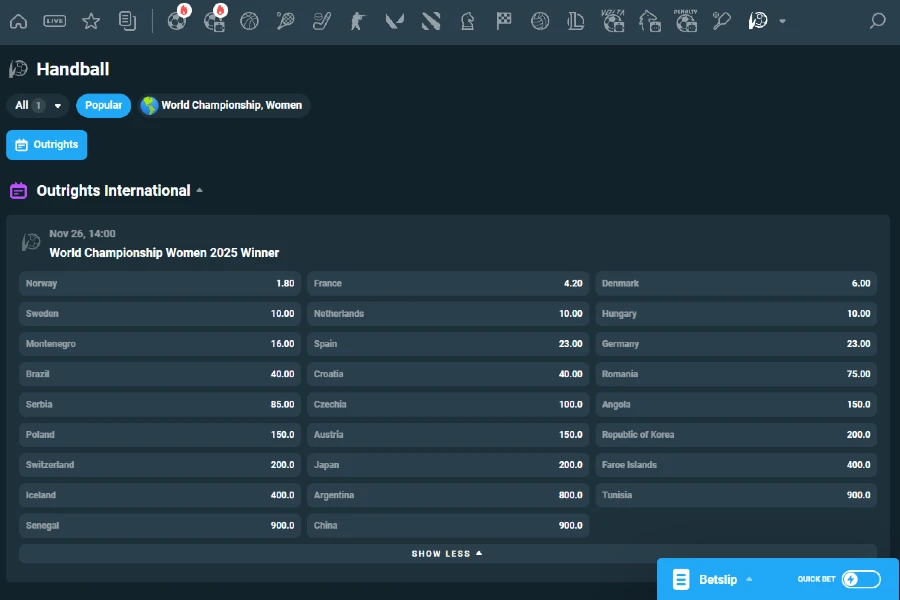Open the Handball dropdown arrow
This screenshot has width=900, height=600.
tap(782, 21)
